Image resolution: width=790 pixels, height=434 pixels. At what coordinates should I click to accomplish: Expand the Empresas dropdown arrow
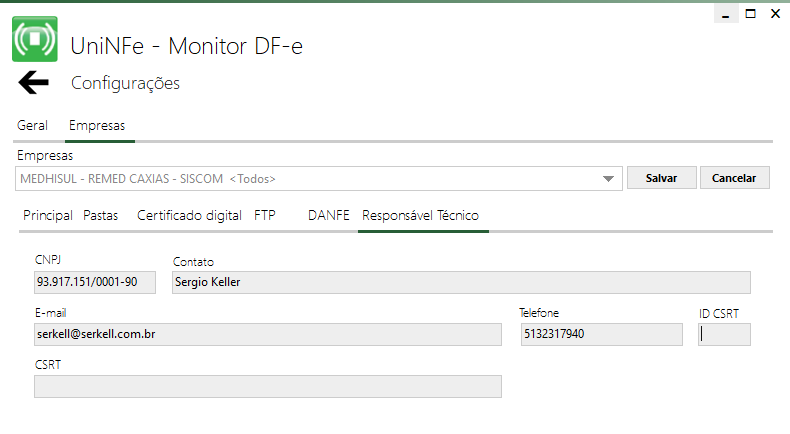point(608,179)
